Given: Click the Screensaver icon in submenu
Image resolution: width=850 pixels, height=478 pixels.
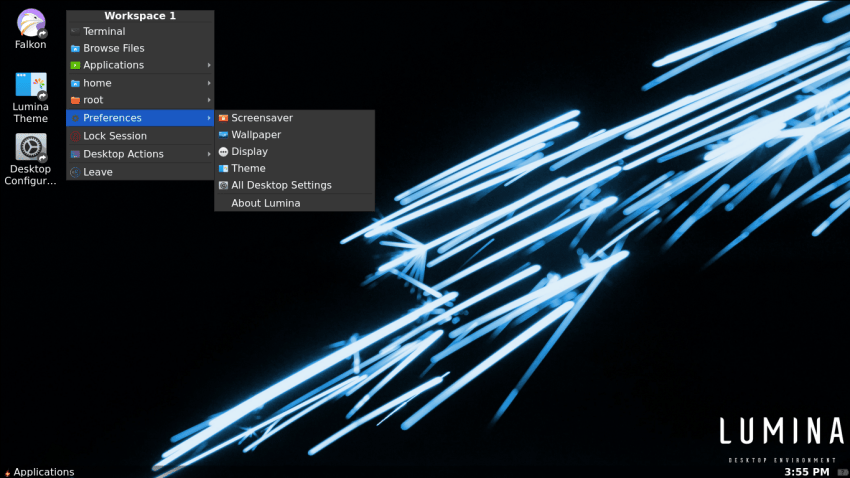Looking at the screenshot, I should tap(223, 118).
